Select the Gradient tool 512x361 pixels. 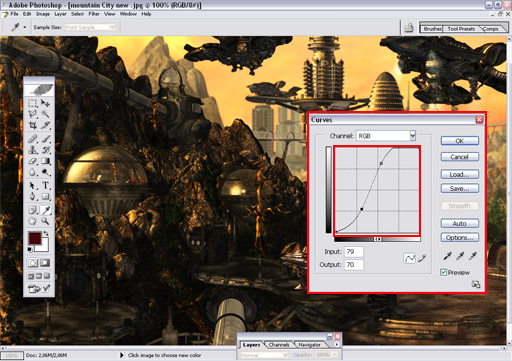[45, 161]
